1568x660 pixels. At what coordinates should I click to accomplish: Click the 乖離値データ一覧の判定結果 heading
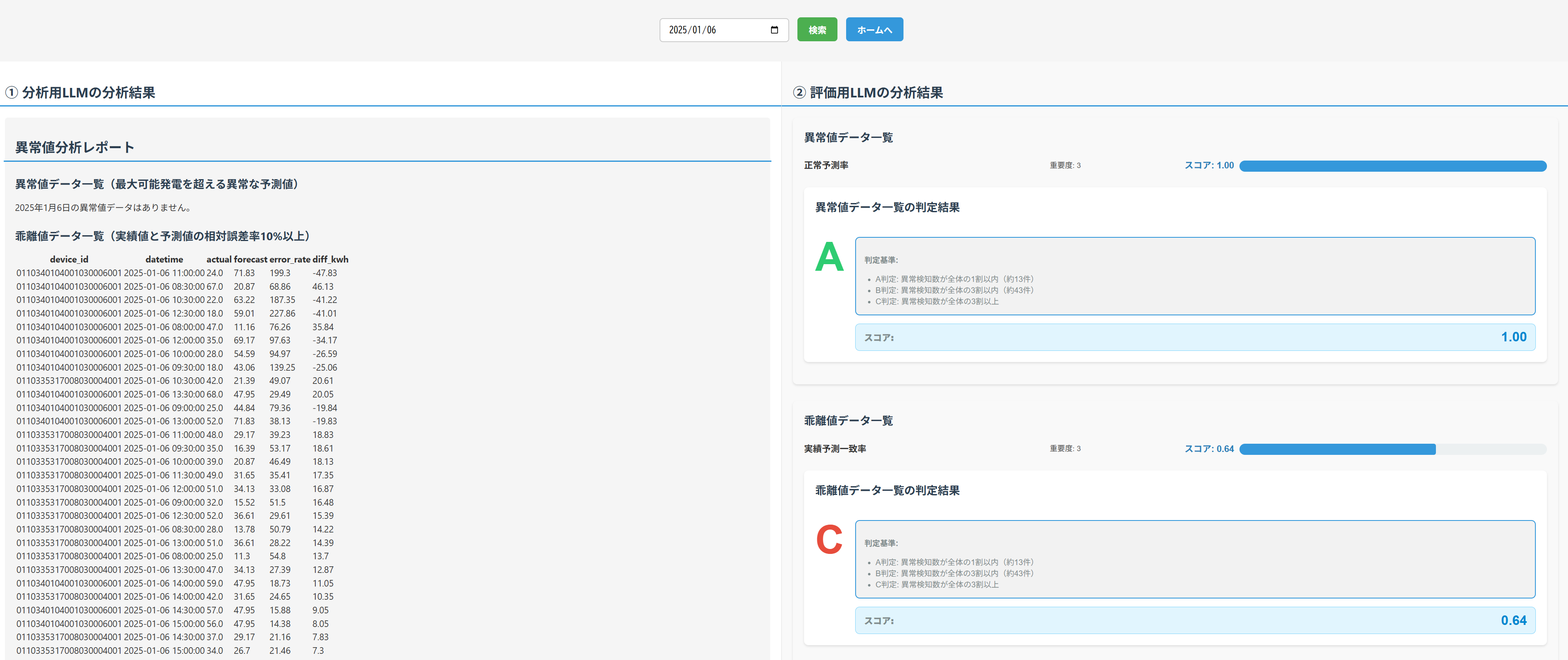(x=887, y=491)
